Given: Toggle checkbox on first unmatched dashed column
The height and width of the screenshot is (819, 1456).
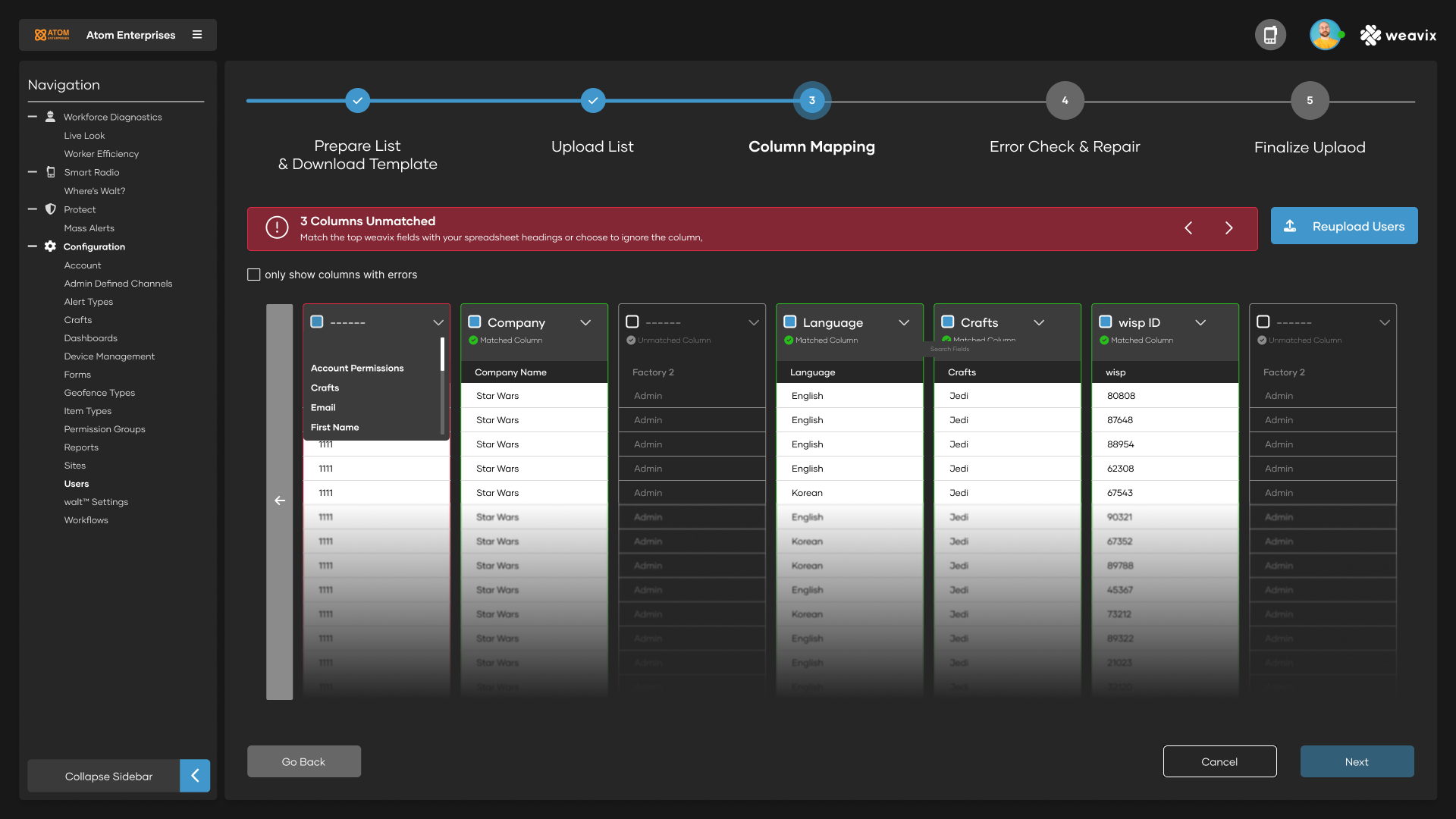Looking at the screenshot, I should point(317,322).
